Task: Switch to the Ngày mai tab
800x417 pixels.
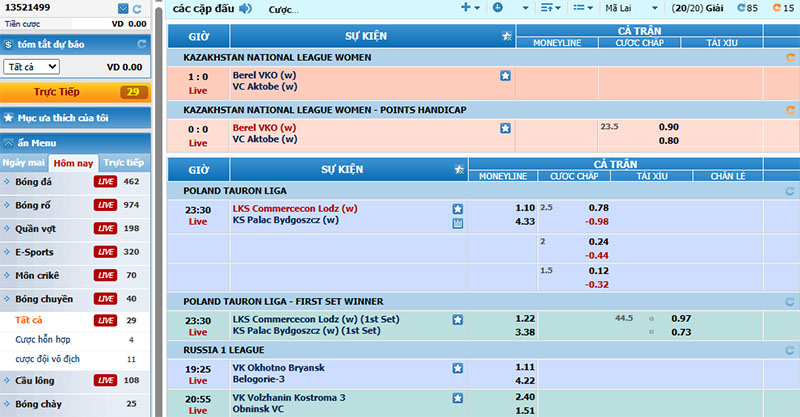Action: (24, 162)
